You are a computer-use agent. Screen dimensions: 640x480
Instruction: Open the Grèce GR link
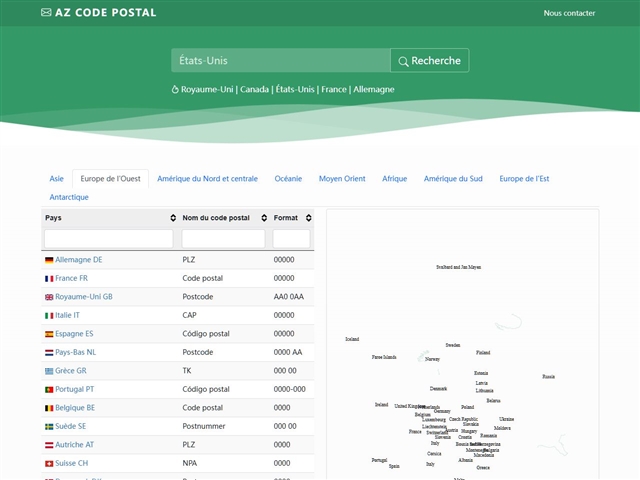point(71,371)
